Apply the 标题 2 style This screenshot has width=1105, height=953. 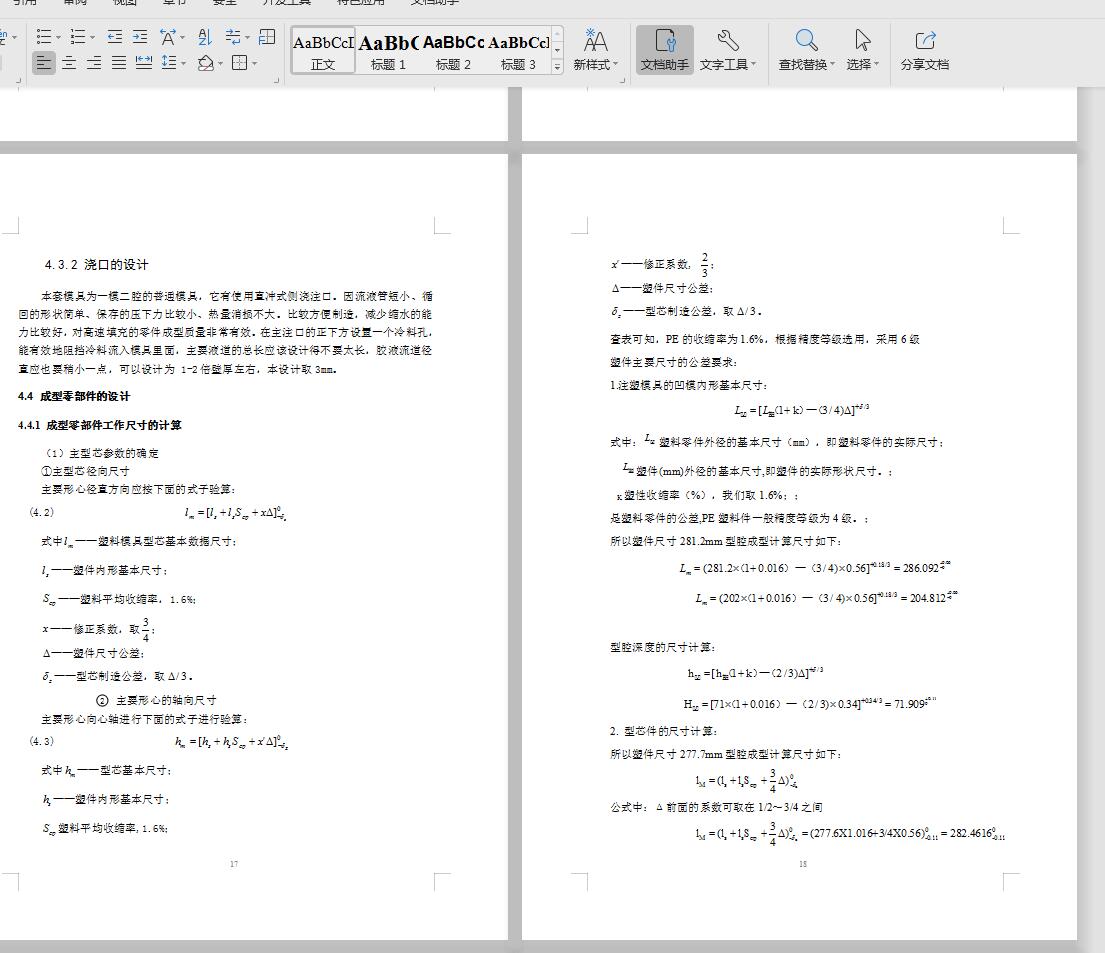[x=452, y=50]
